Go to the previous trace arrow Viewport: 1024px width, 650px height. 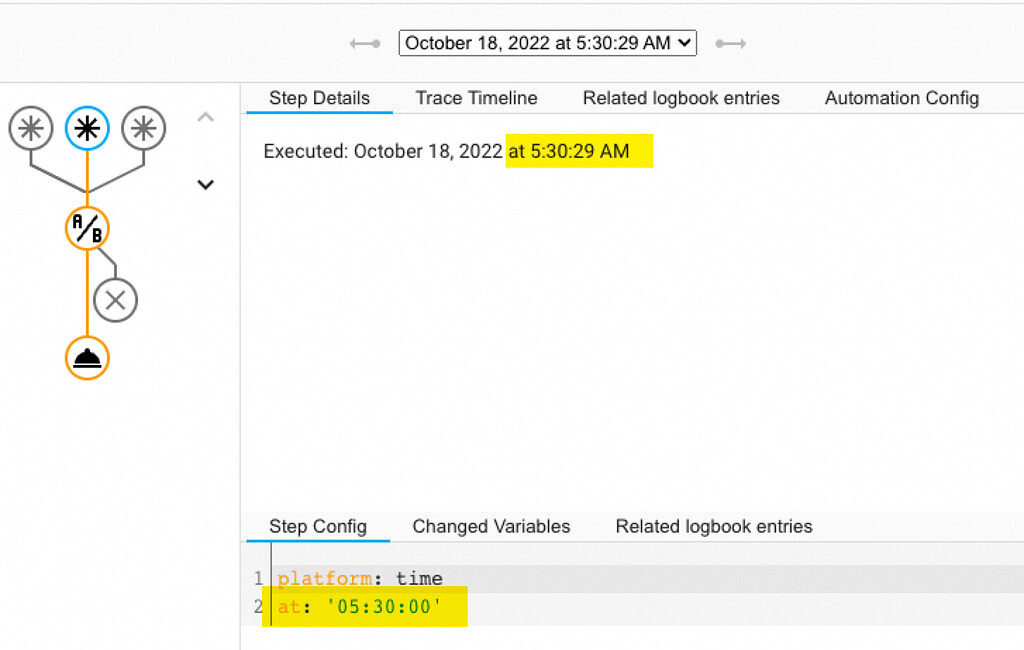[x=364, y=43]
